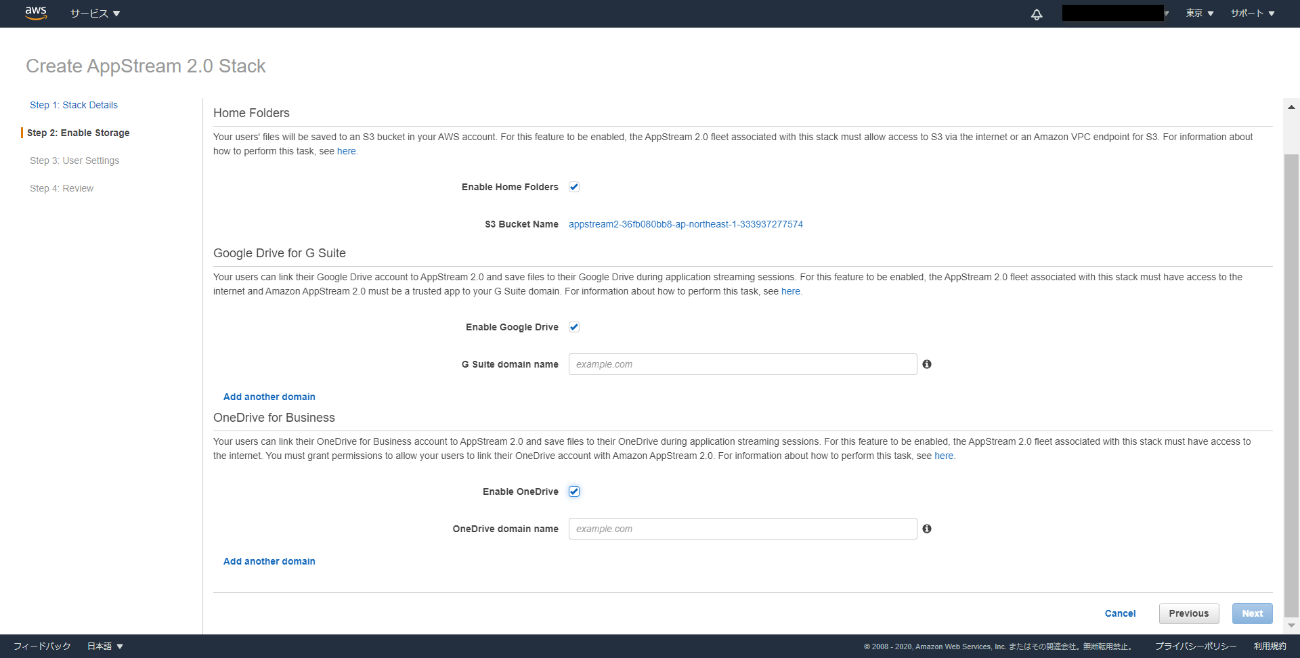Click the Create AppStream 2.0 Stack title

(x=146, y=67)
